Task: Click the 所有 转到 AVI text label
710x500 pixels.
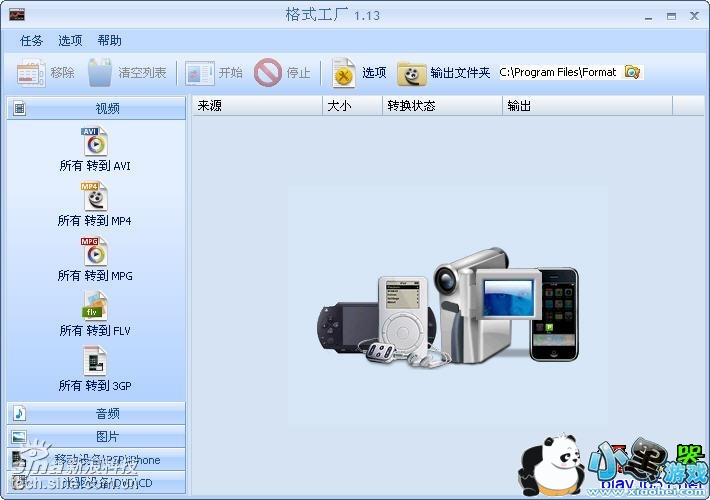Action: 95,166
